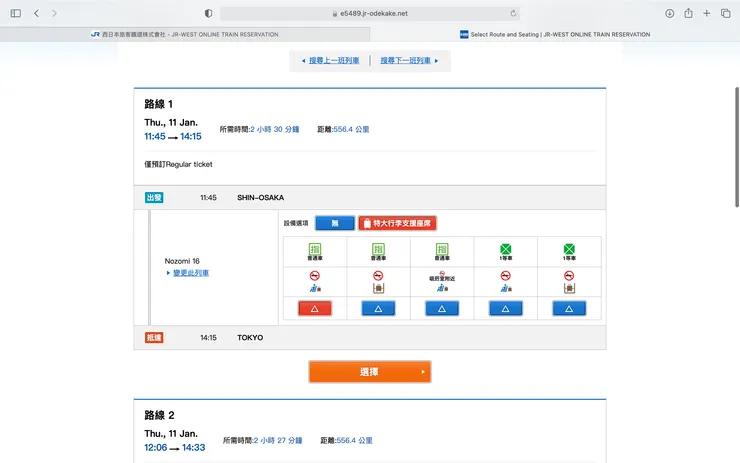This screenshot has width=740, height=463.
Task: Click the 路線 1 heading
Action: [159, 104]
